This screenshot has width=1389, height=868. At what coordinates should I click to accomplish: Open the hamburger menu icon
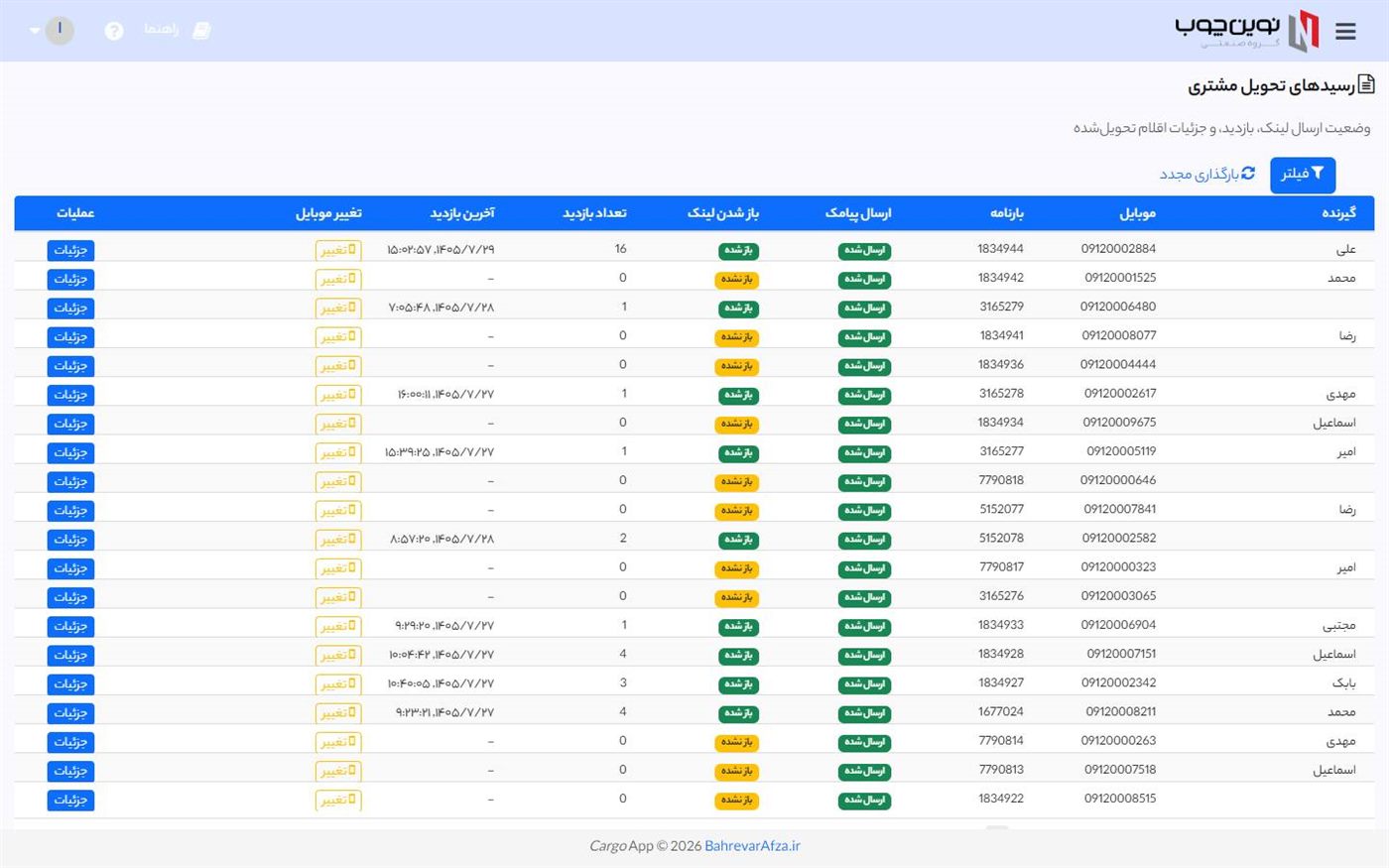point(1345,31)
